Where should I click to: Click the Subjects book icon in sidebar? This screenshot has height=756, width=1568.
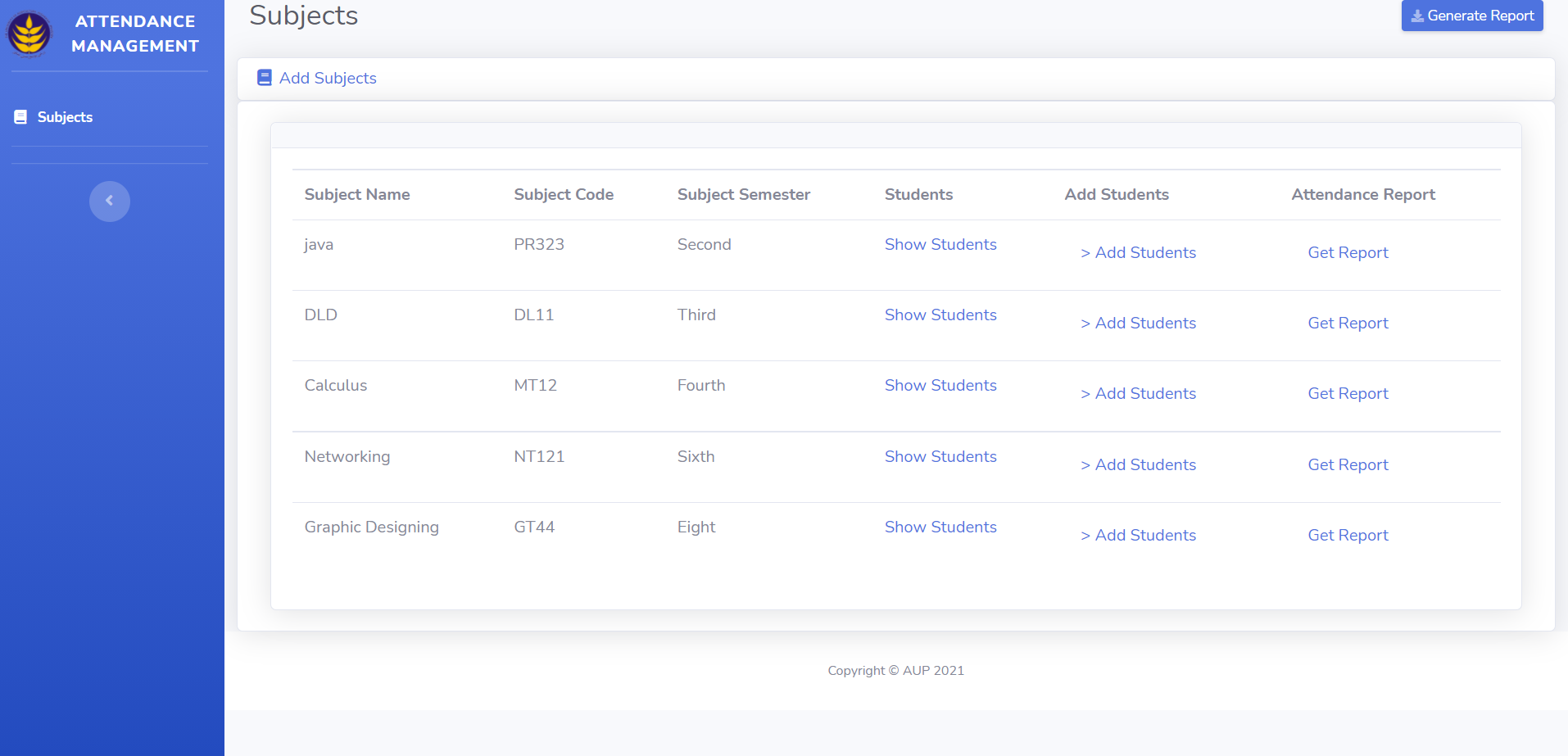tap(20, 117)
